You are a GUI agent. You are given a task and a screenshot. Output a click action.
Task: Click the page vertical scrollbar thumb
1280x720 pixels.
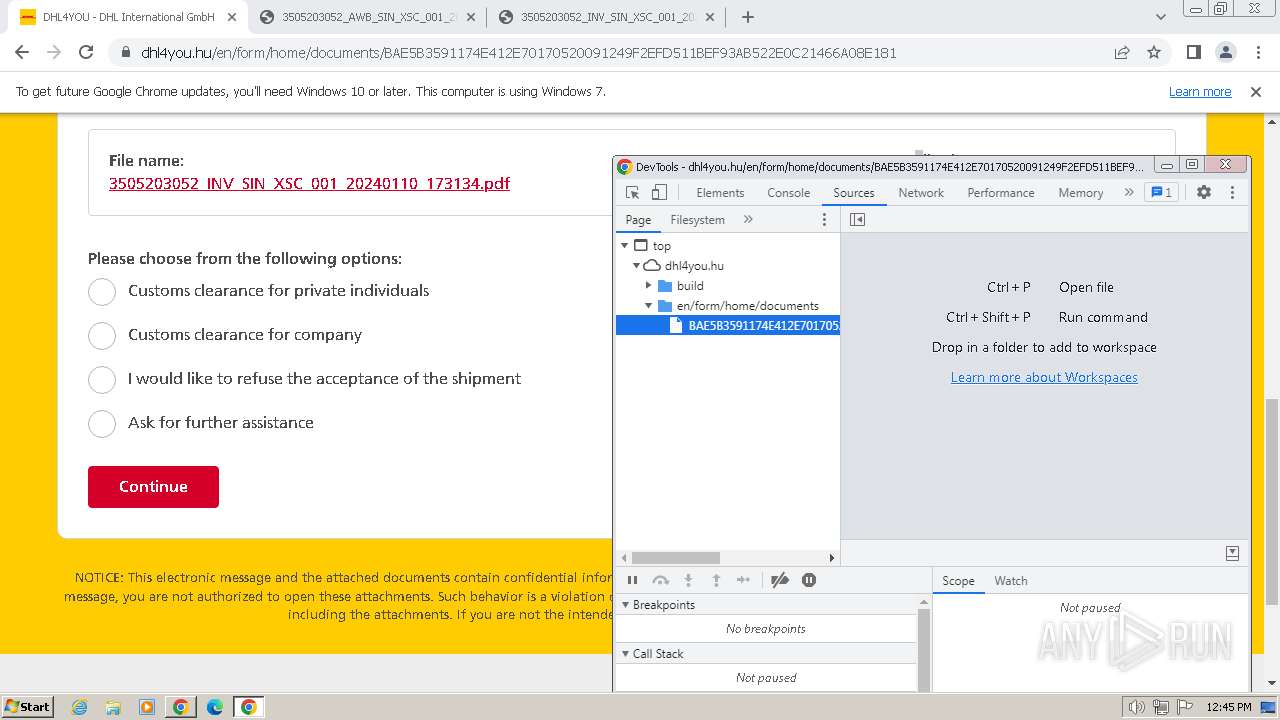(1272, 500)
